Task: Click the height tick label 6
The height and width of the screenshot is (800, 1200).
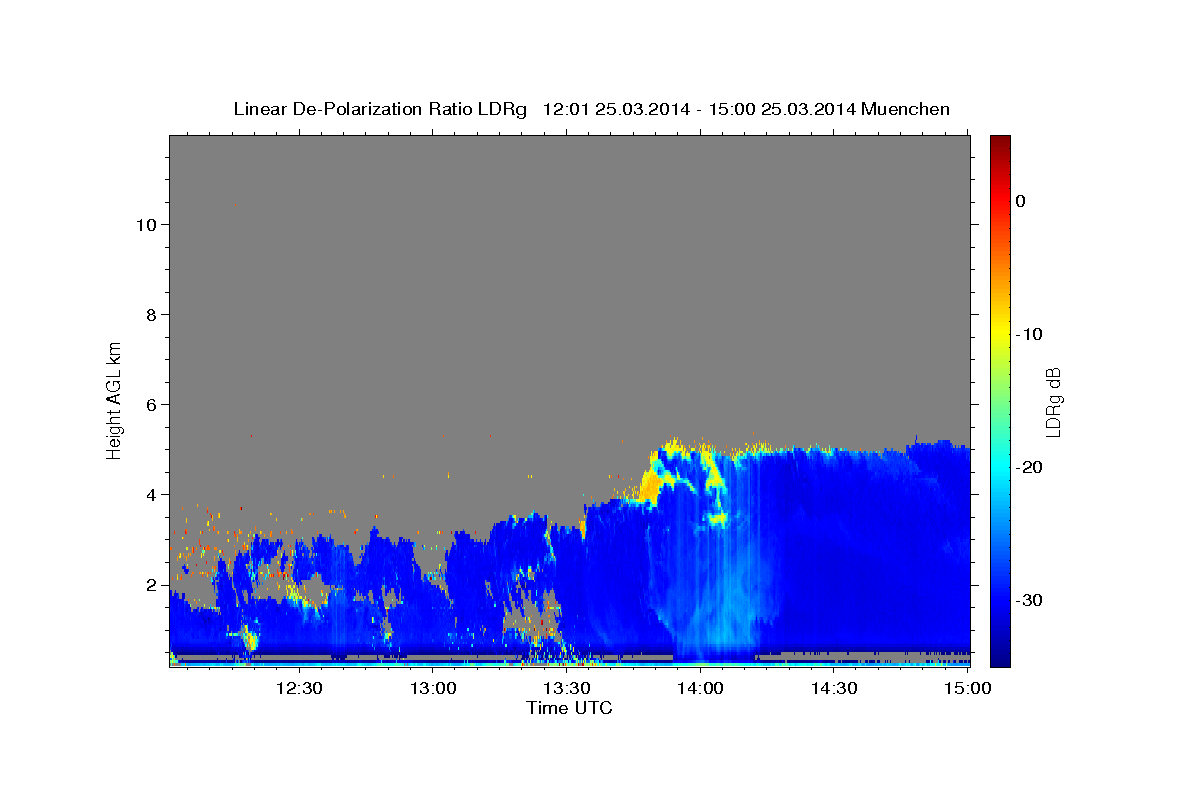Action: (x=151, y=404)
